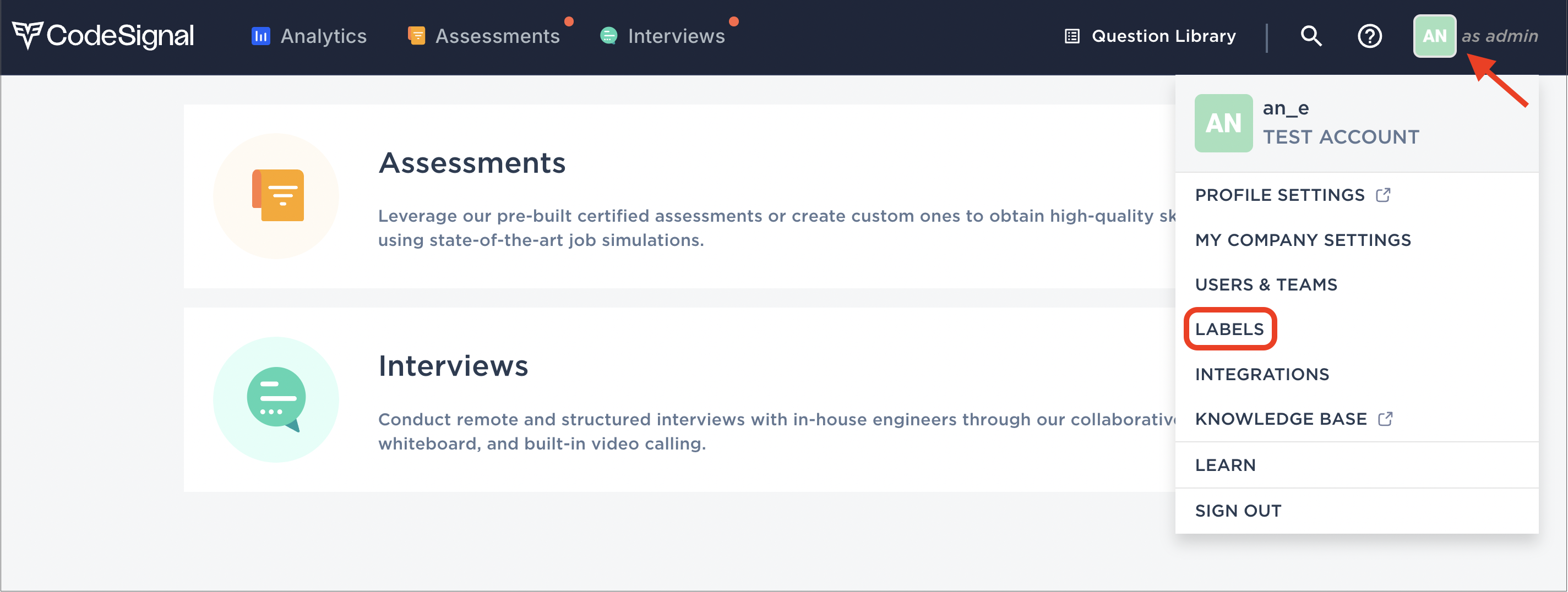Click the large Interviews card icon

(x=276, y=400)
